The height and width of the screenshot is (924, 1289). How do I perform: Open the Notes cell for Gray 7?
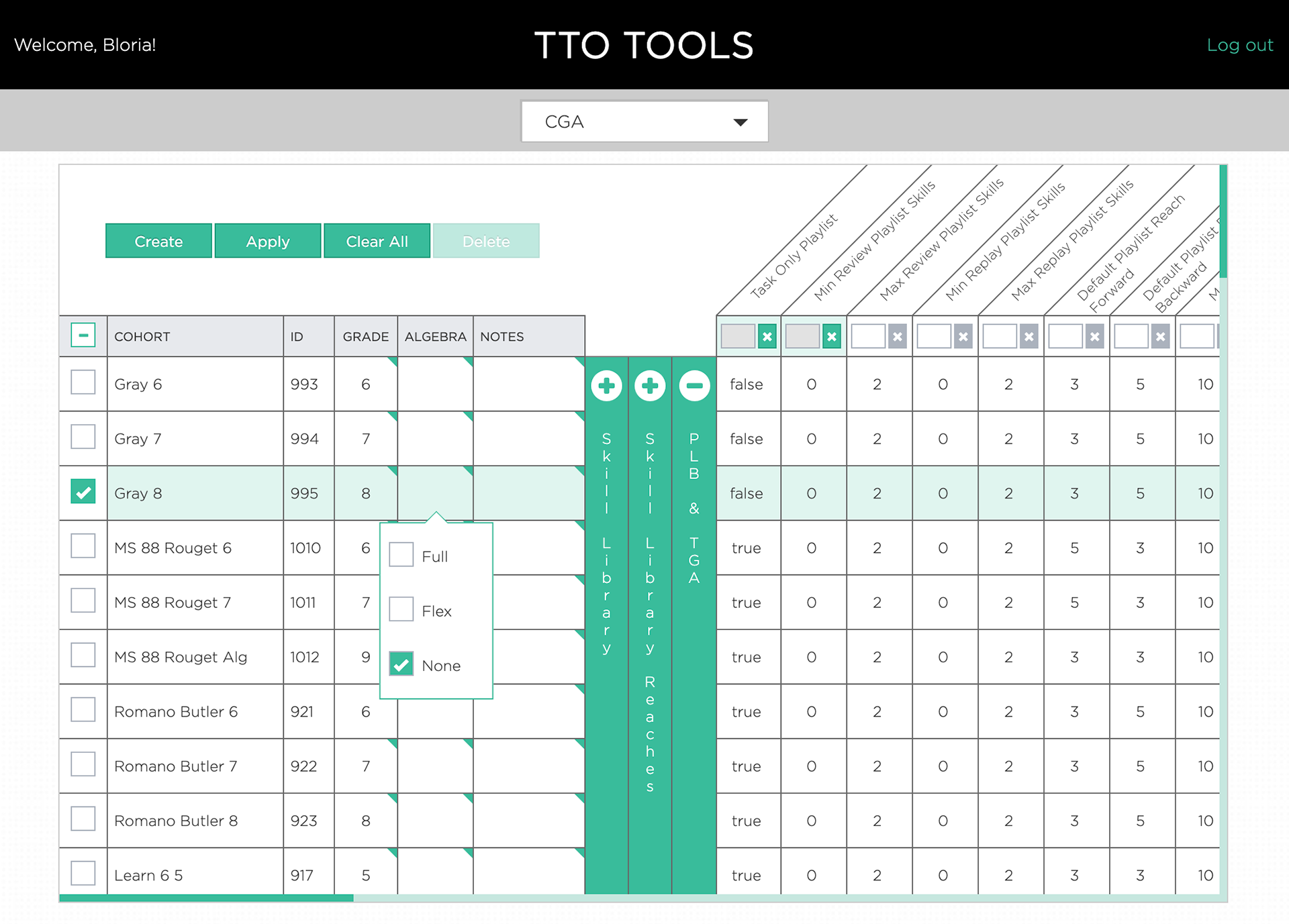pyautogui.click(x=529, y=438)
